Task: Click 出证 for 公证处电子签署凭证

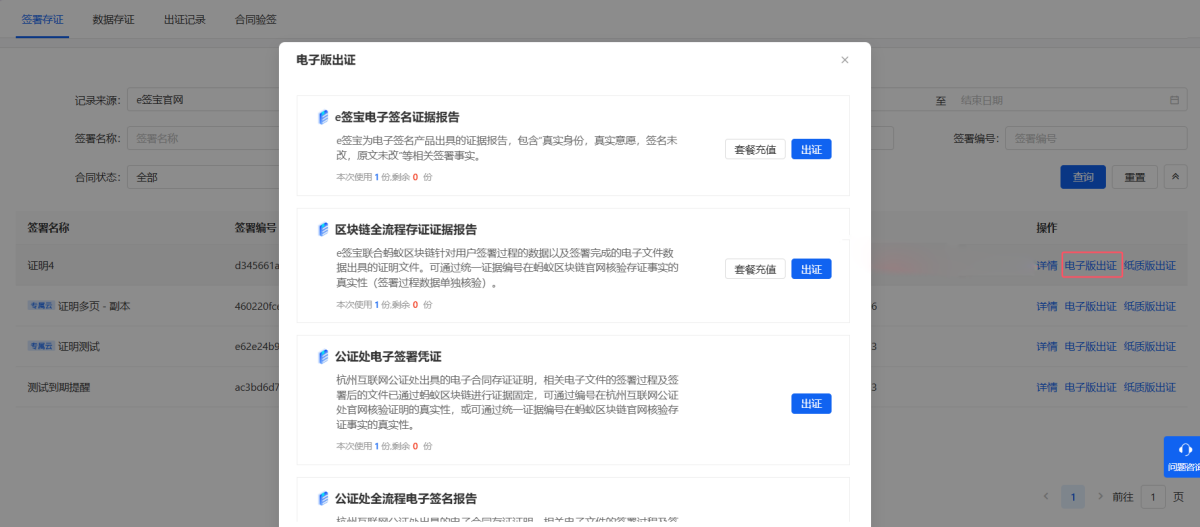Action: point(811,403)
